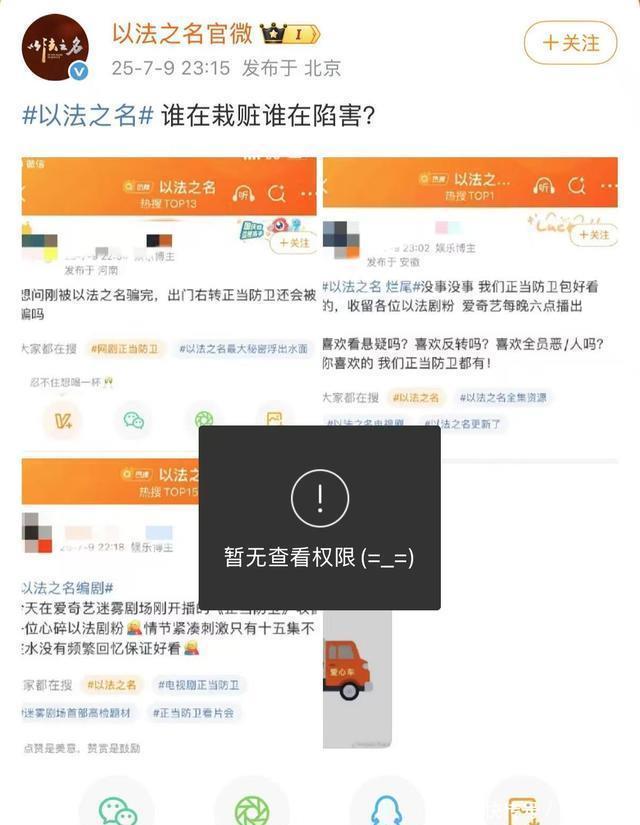
Task: Click the search icon in TOP13 header
Action: pyautogui.click(x=276, y=194)
